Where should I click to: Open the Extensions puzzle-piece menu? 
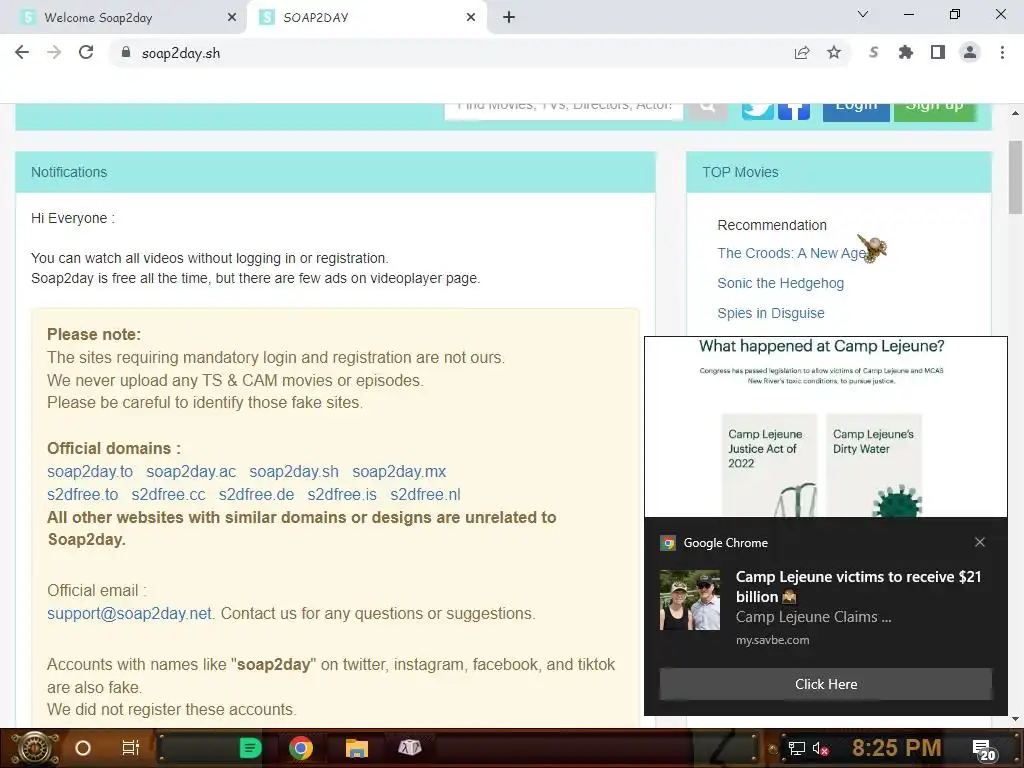click(905, 52)
